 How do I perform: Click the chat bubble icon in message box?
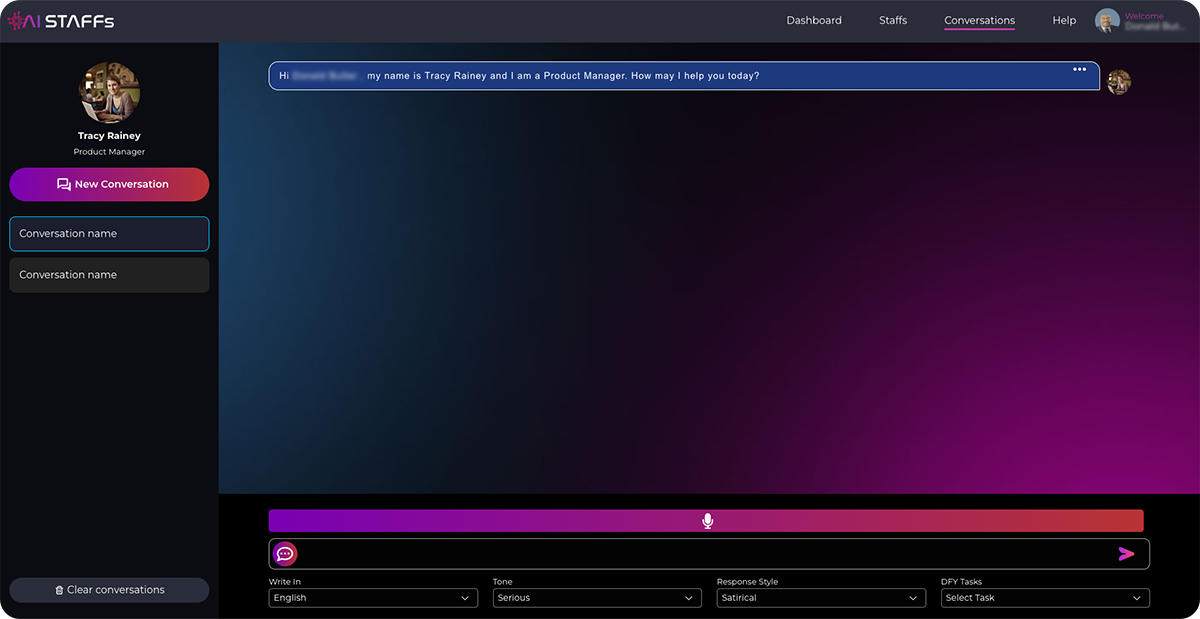click(x=285, y=554)
